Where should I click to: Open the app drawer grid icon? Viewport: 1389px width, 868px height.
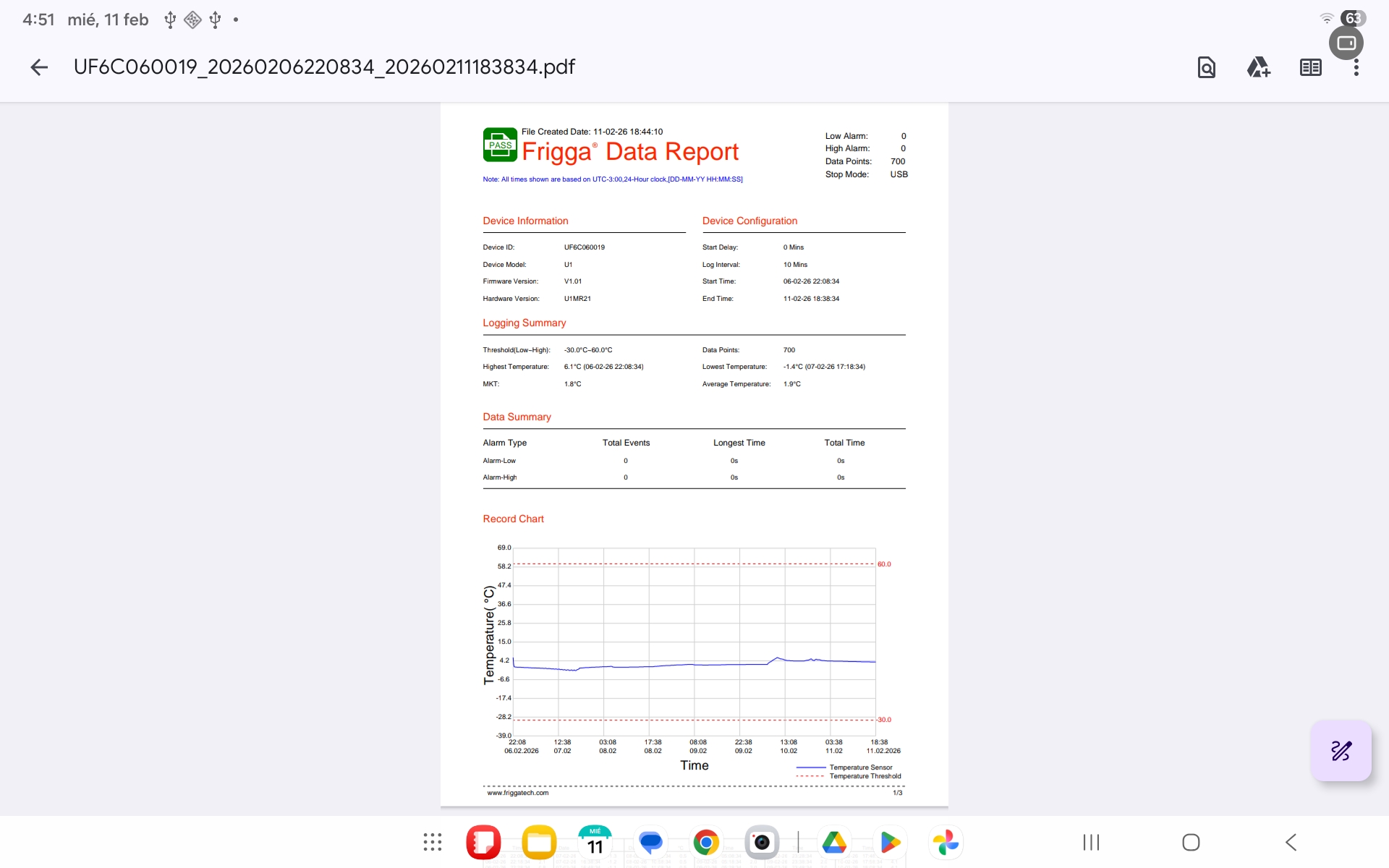(433, 842)
